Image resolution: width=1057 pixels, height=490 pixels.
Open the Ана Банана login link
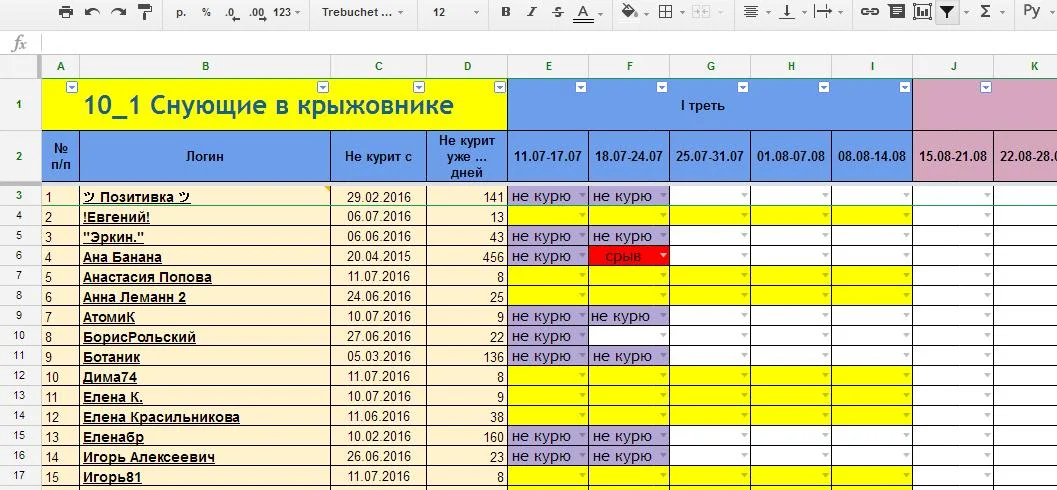122,257
